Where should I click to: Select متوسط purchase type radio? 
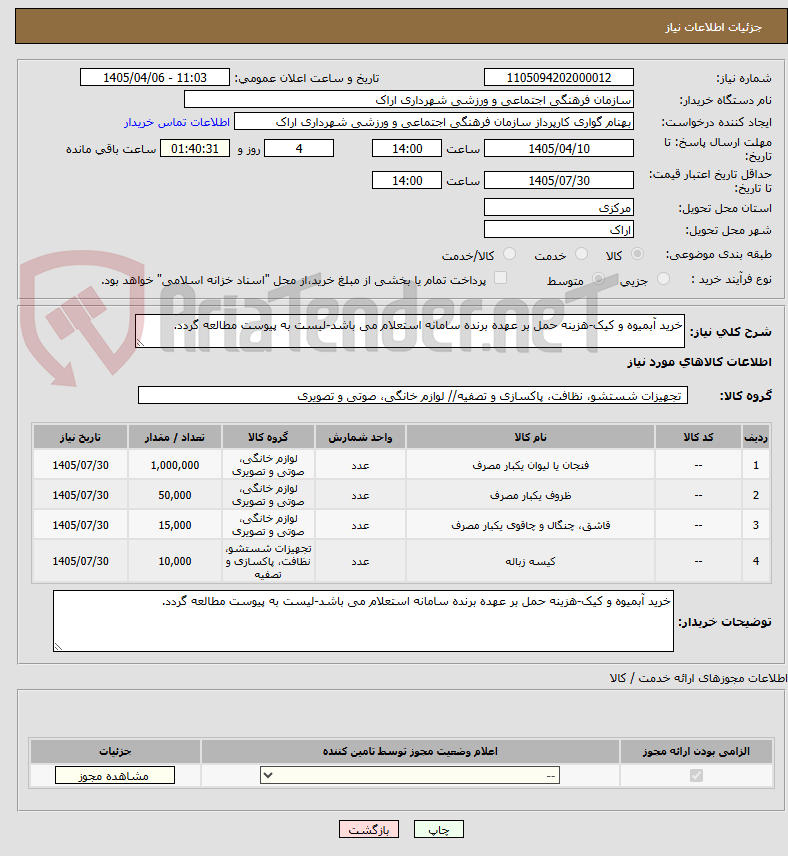tap(598, 279)
